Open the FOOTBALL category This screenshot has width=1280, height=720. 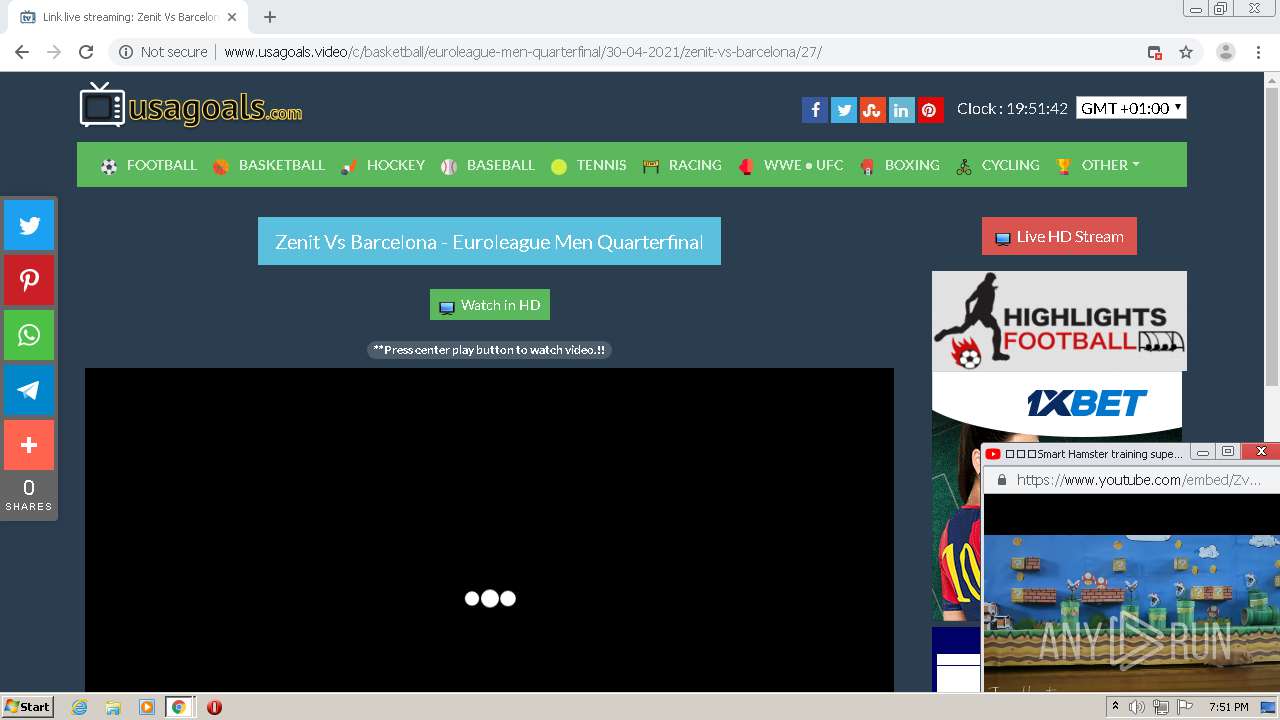click(149, 165)
